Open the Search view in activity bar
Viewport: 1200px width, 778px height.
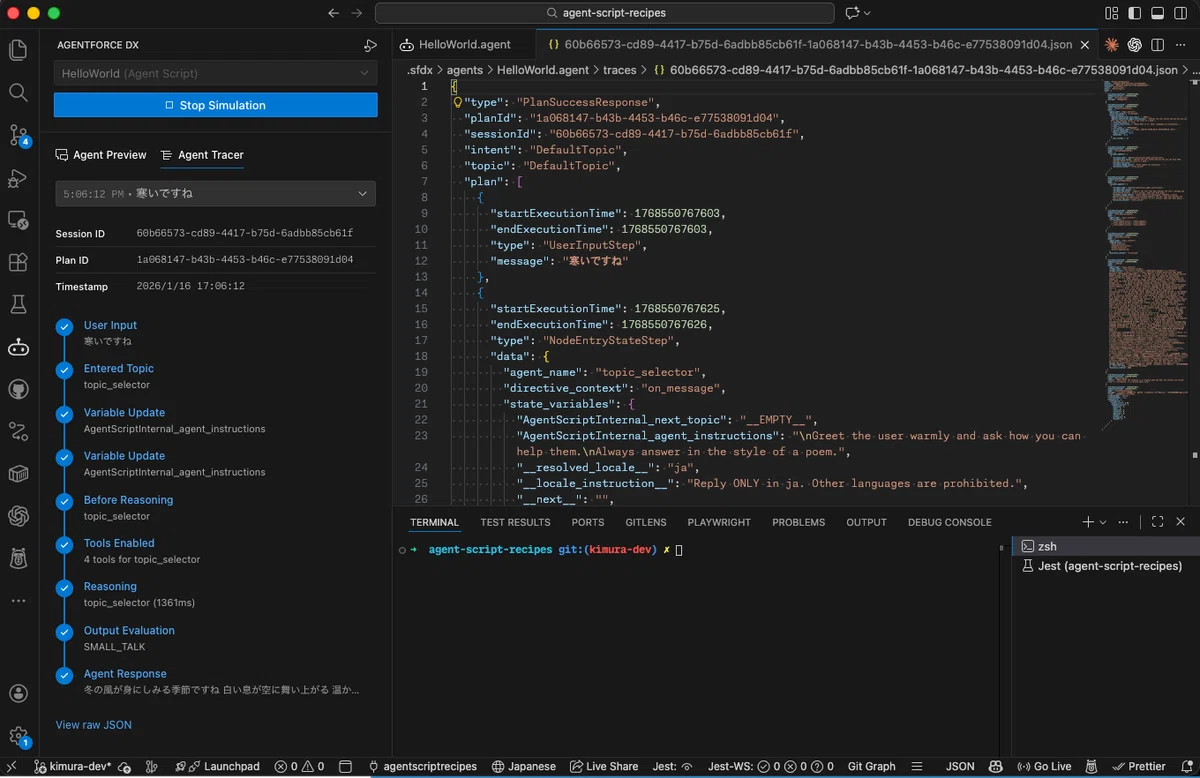(18, 92)
